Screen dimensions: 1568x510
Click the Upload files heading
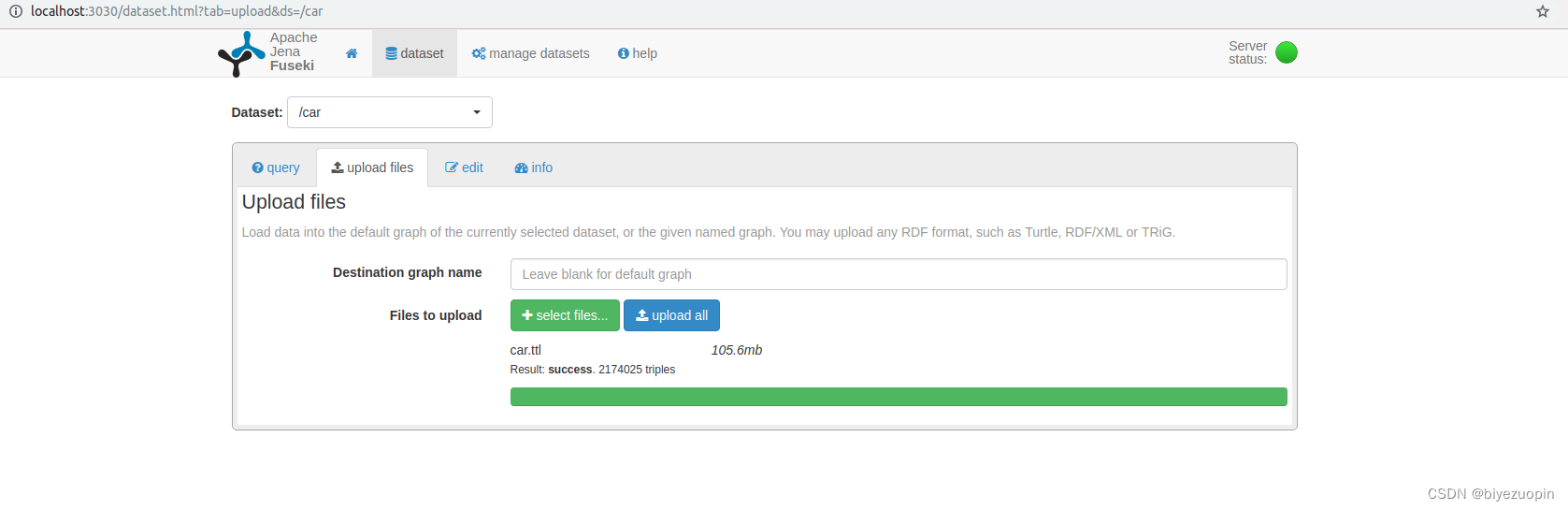point(294,202)
